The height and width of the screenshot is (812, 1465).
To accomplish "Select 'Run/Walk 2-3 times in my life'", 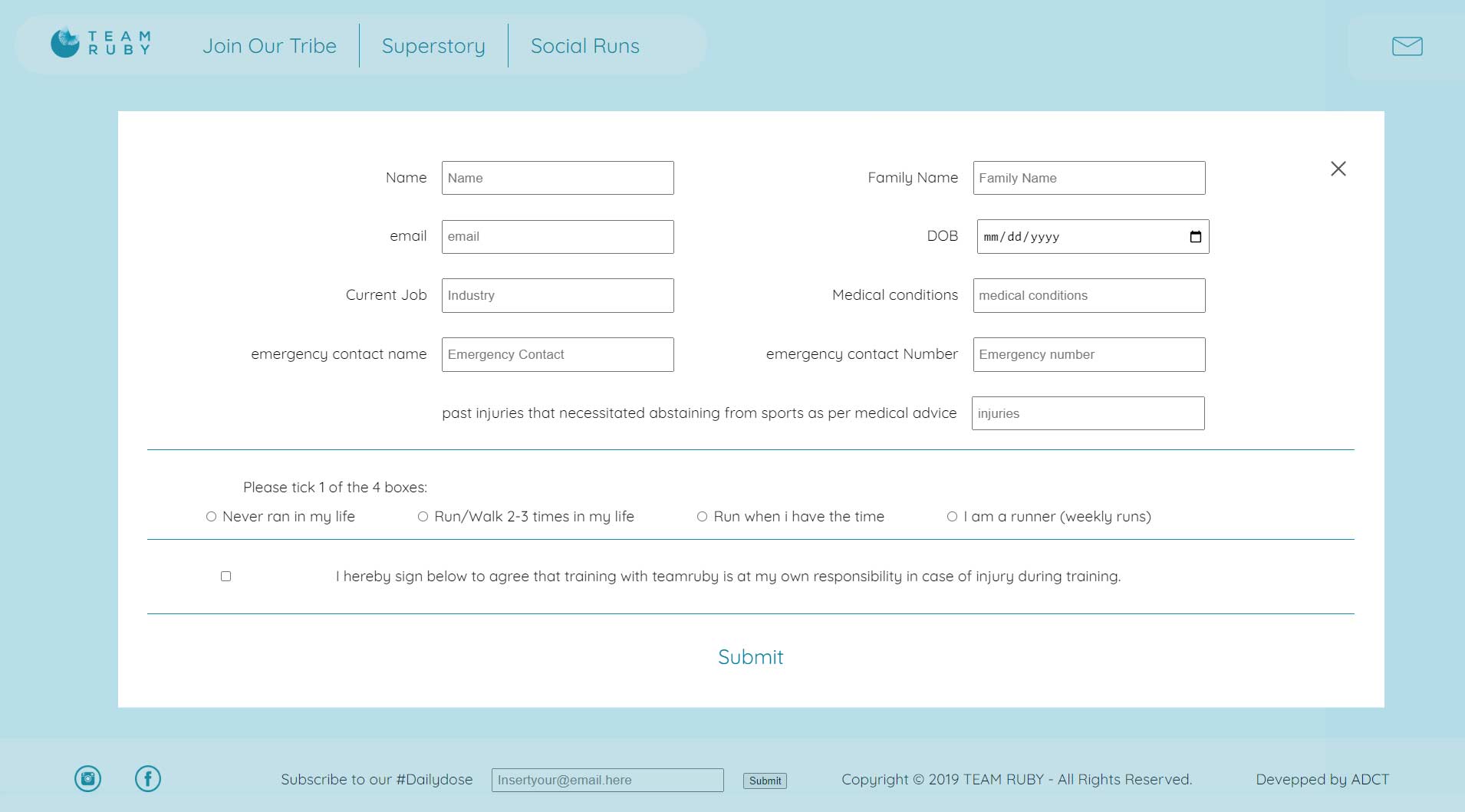I will pyautogui.click(x=423, y=517).
